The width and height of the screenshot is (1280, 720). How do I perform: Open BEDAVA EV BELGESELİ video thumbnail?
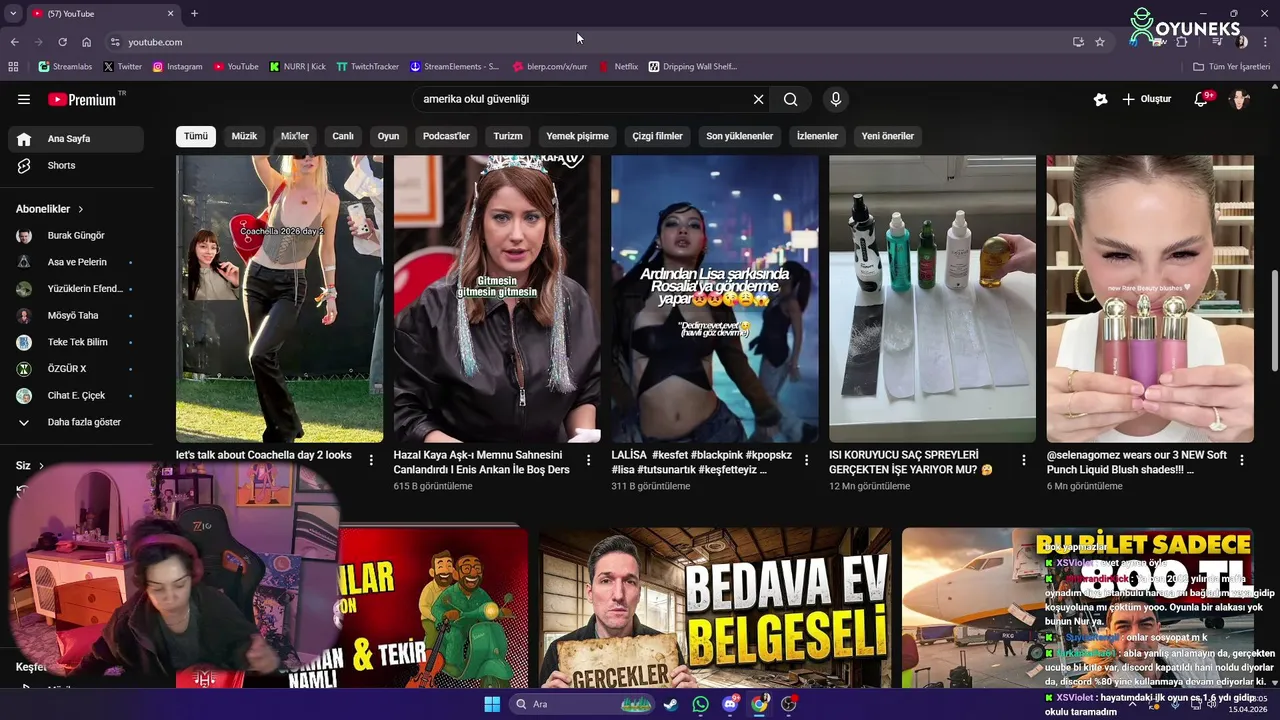pyautogui.click(x=715, y=608)
